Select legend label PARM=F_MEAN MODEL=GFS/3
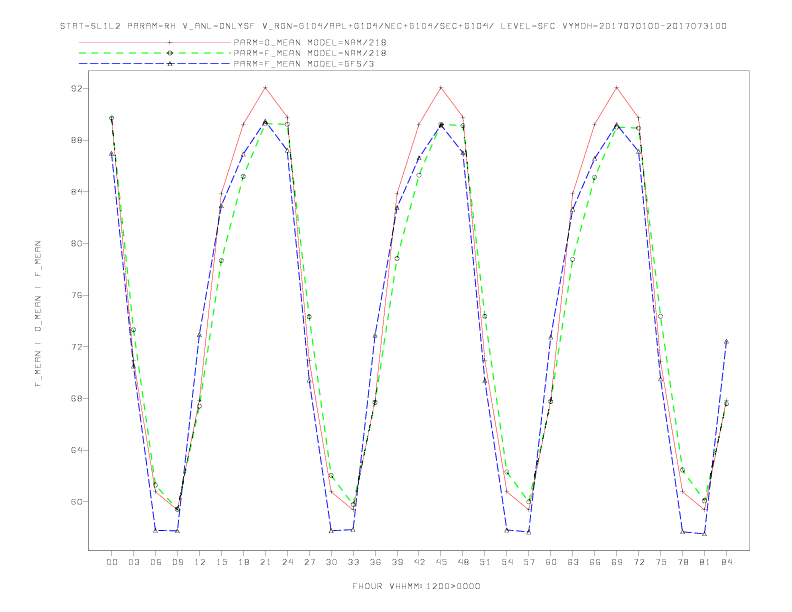This screenshot has width=792, height=612. coord(304,64)
